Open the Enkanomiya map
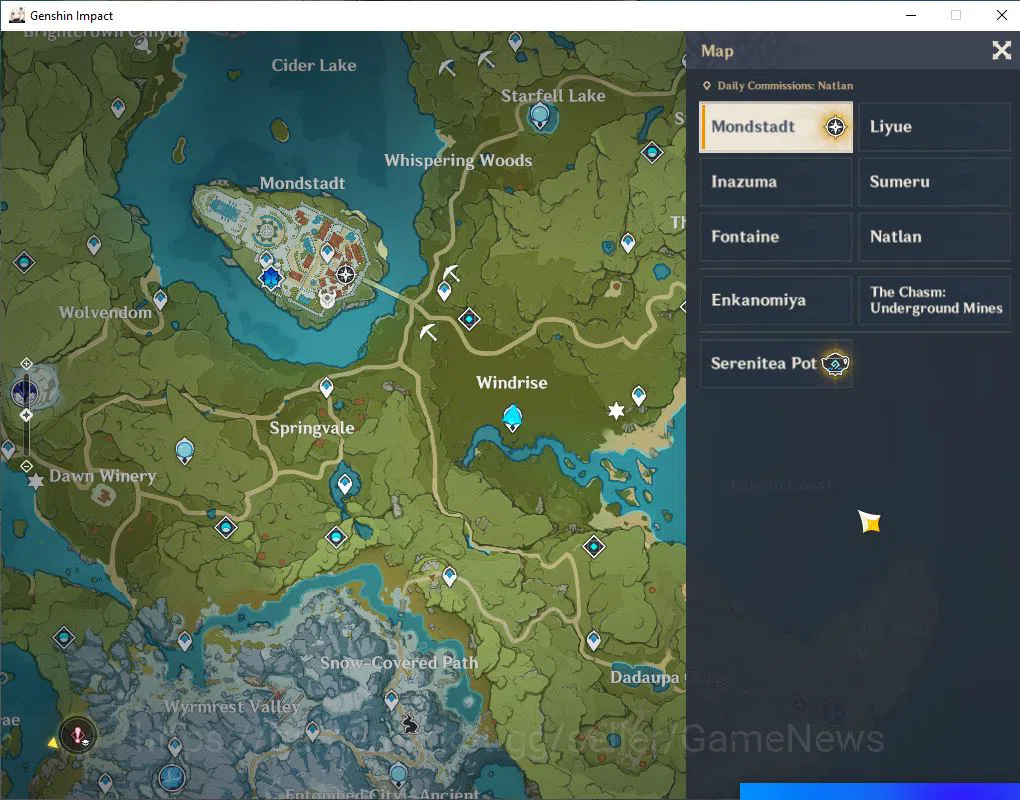The image size is (1020, 800). [775, 300]
